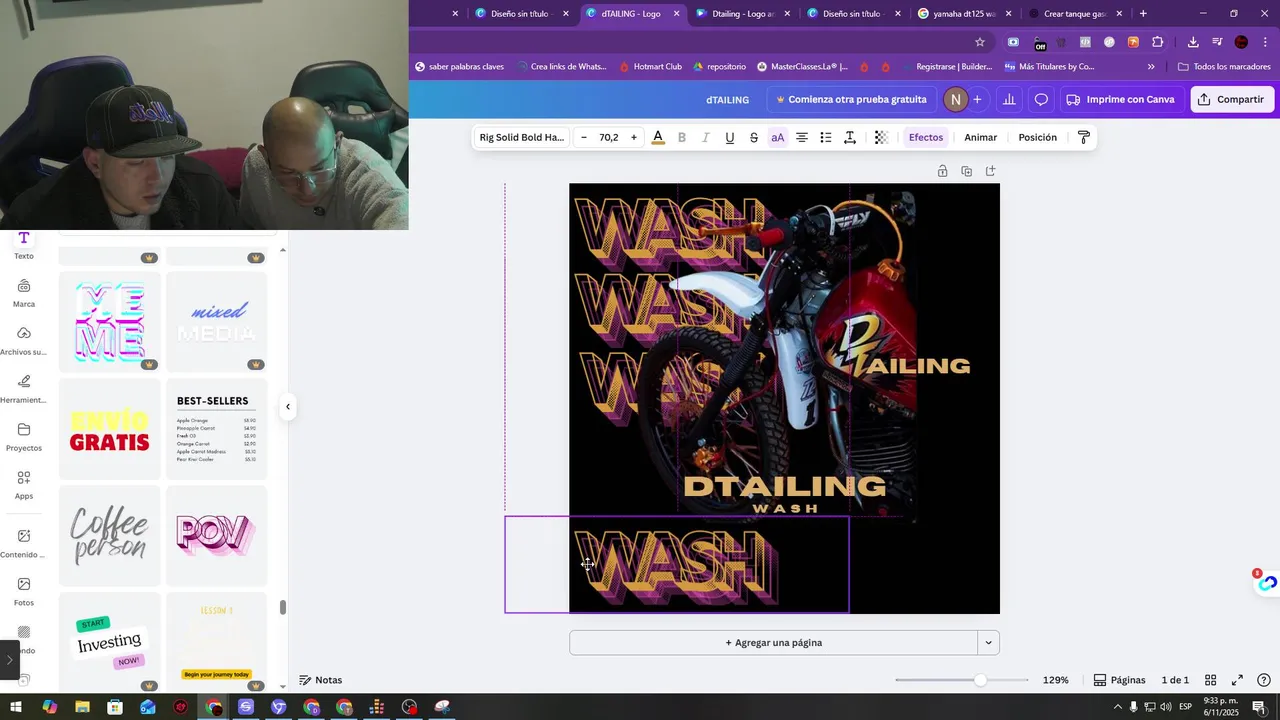The width and height of the screenshot is (1280, 720).
Task: Click Agregar una página button
Action: [773, 643]
